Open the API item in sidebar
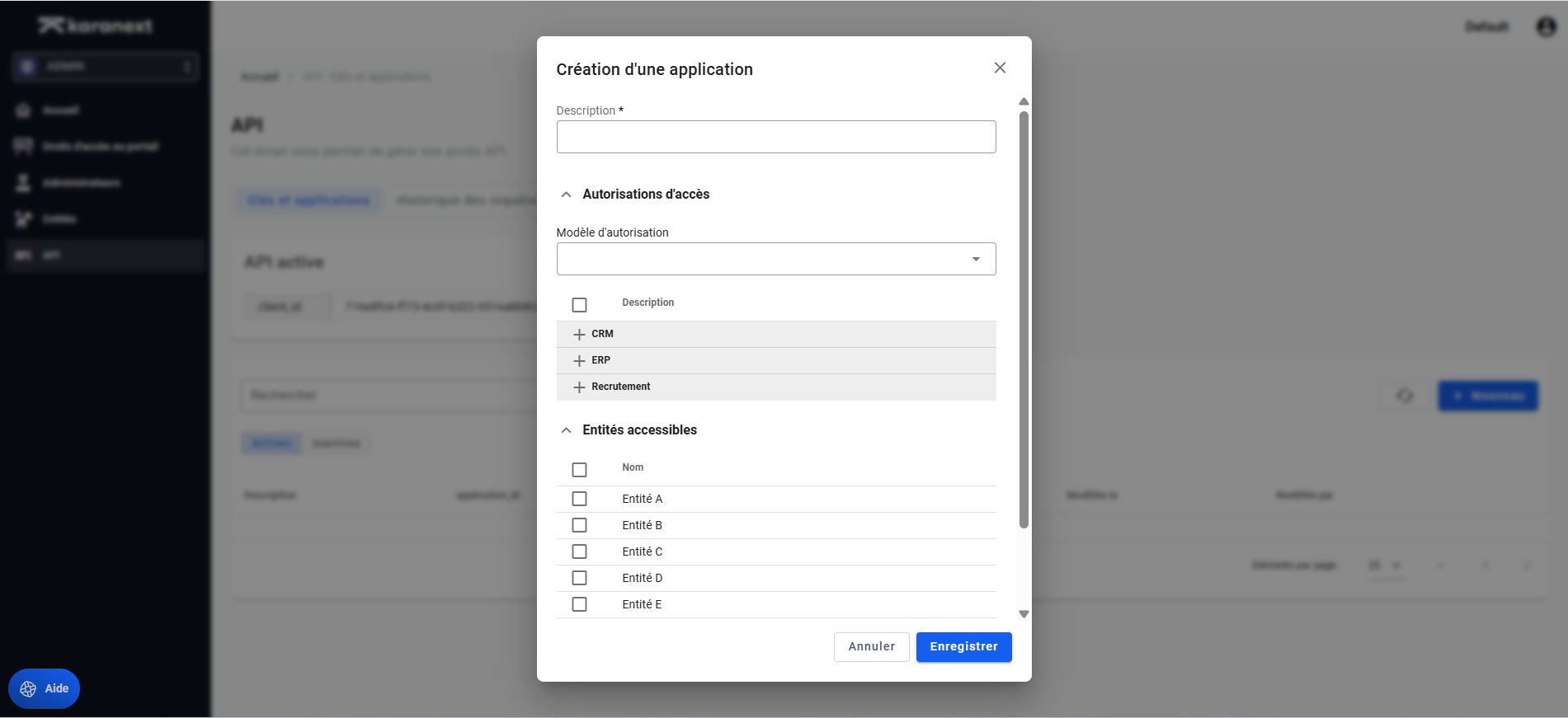 pos(105,256)
